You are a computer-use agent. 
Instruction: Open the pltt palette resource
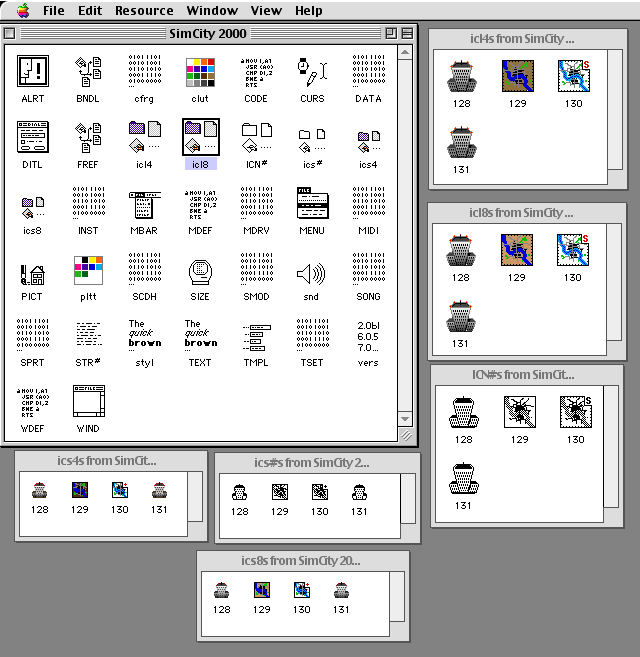coord(88,270)
